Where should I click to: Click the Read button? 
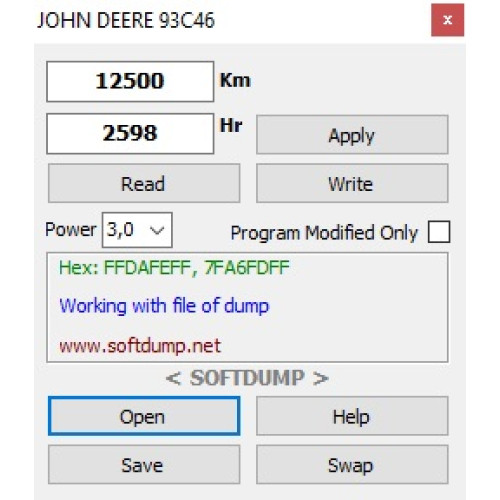[144, 183]
